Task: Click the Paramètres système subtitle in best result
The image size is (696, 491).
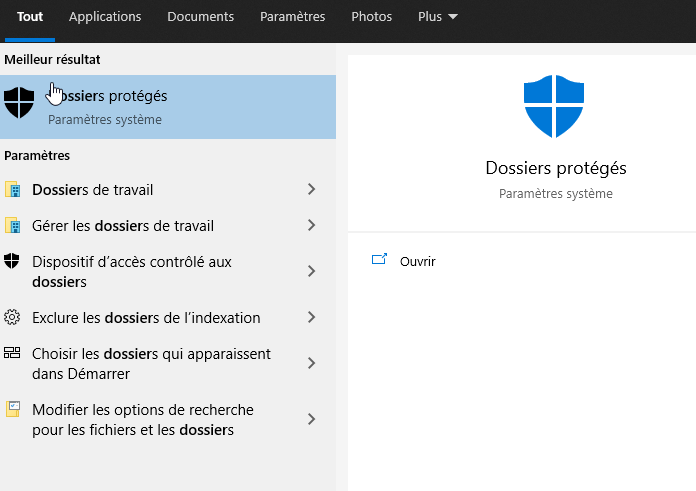Action: [105, 120]
